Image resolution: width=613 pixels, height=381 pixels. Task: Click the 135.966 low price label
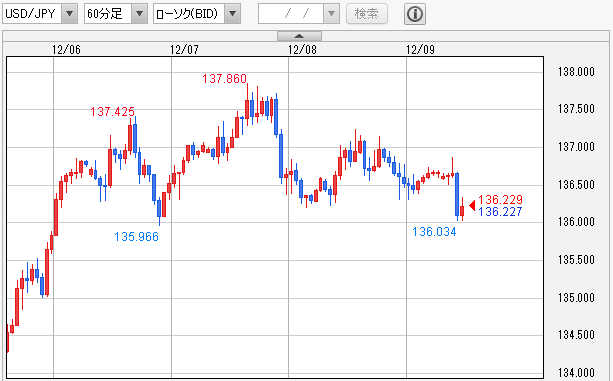pos(136,236)
